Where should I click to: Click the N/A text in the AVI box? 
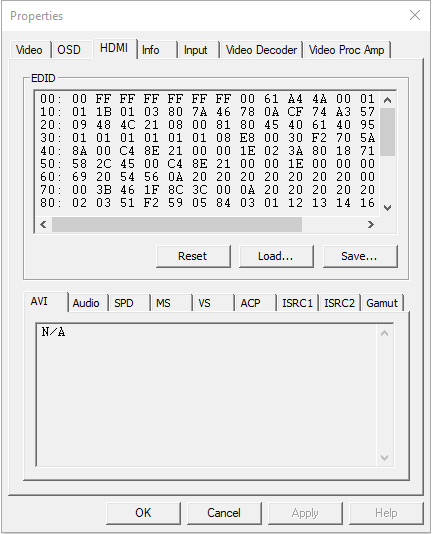53,332
